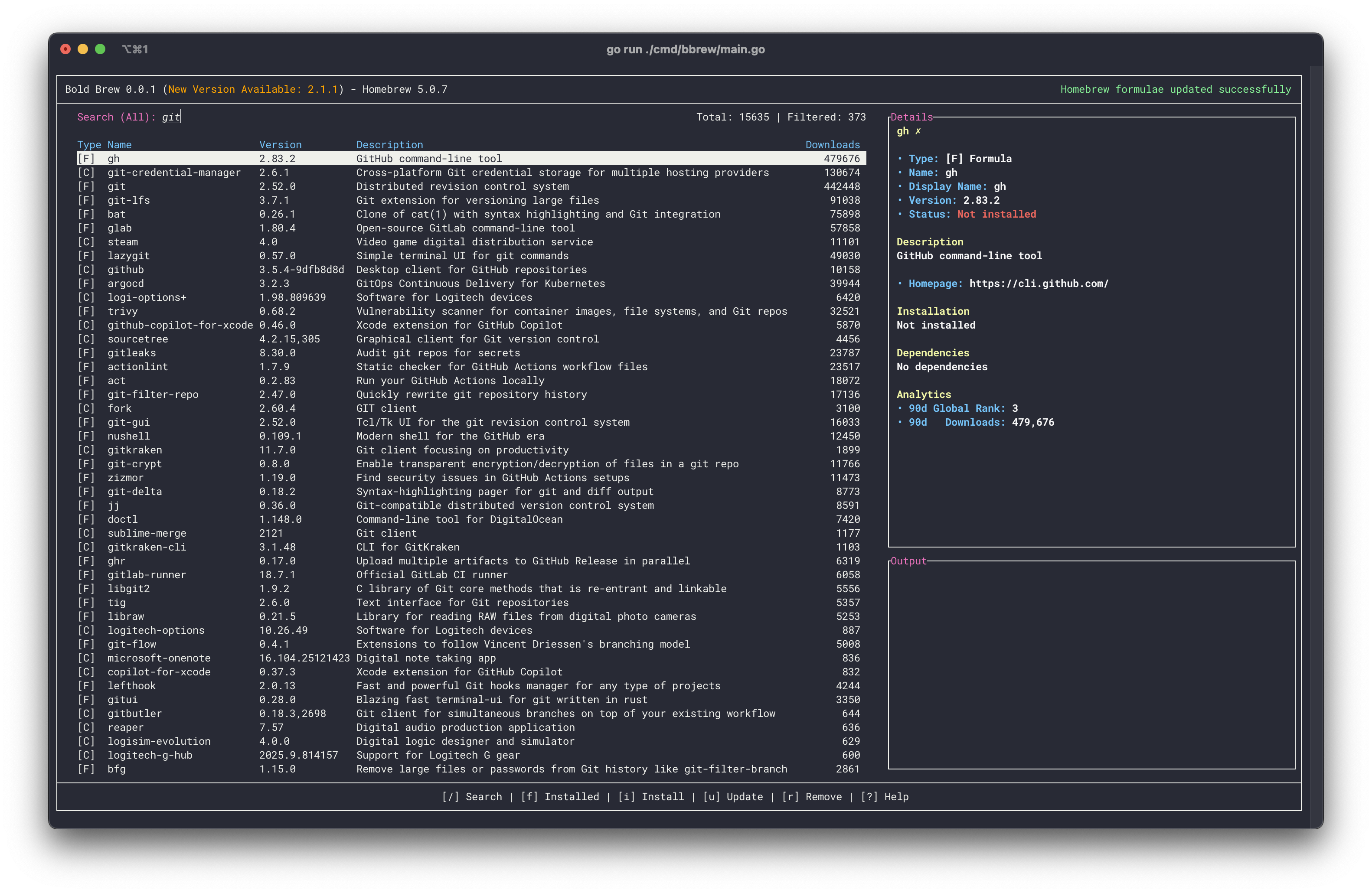Sort by the Name column header
The image size is (1372, 893).
[x=119, y=145]
